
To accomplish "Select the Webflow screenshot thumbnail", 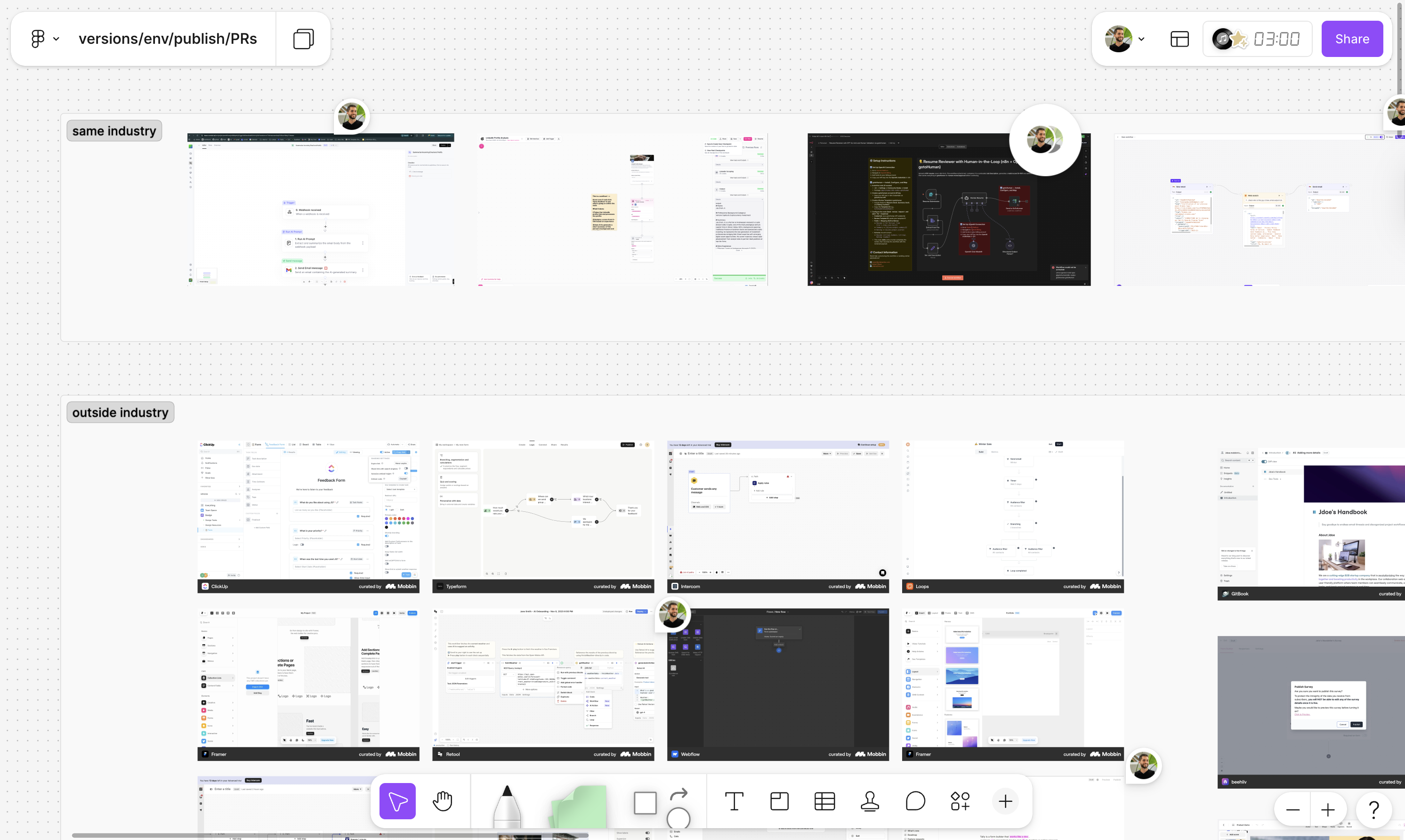I will click(x=778, y=684).
